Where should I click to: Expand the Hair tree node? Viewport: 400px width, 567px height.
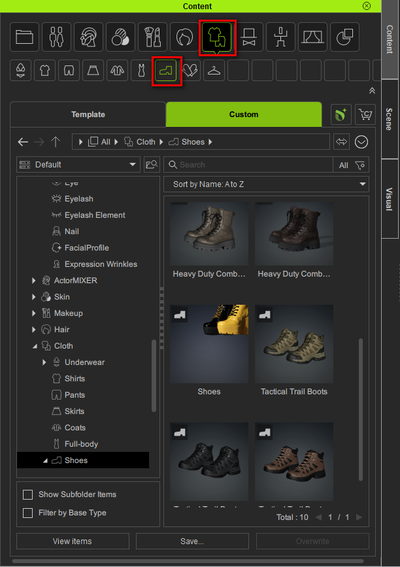(x=33, y=329)
